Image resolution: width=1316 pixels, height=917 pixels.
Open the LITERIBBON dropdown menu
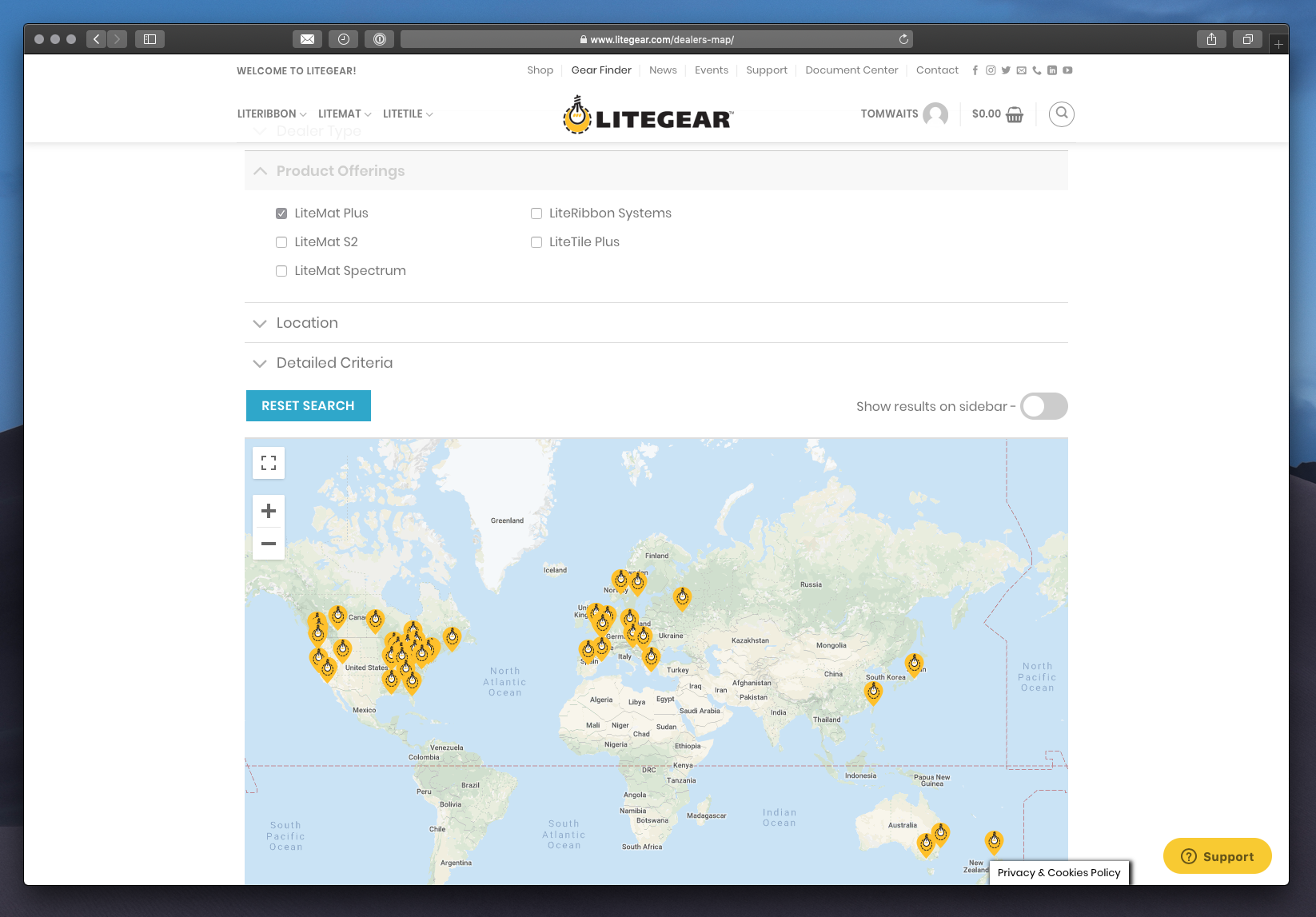point(272,114)
